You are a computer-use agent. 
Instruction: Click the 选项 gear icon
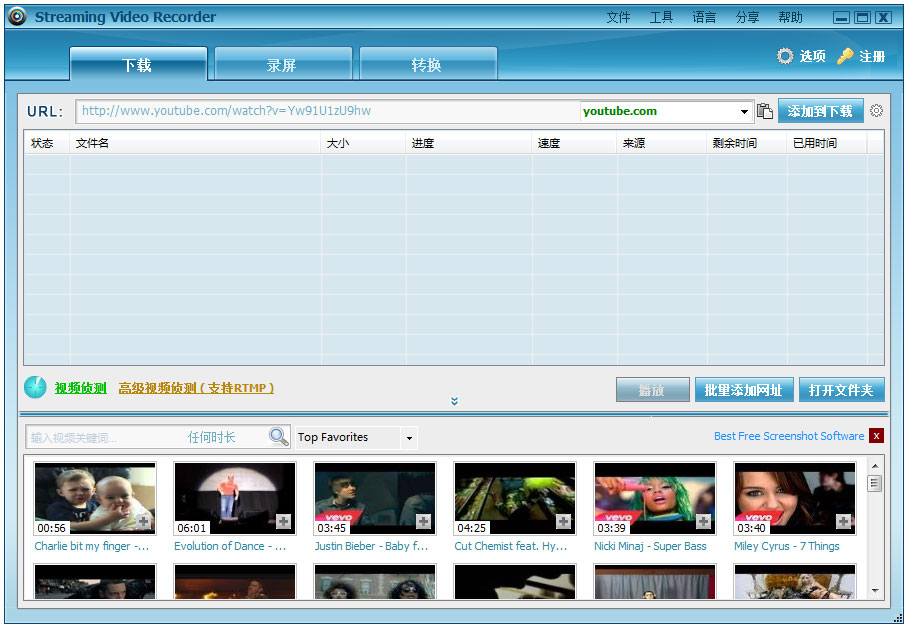(785, 56)
